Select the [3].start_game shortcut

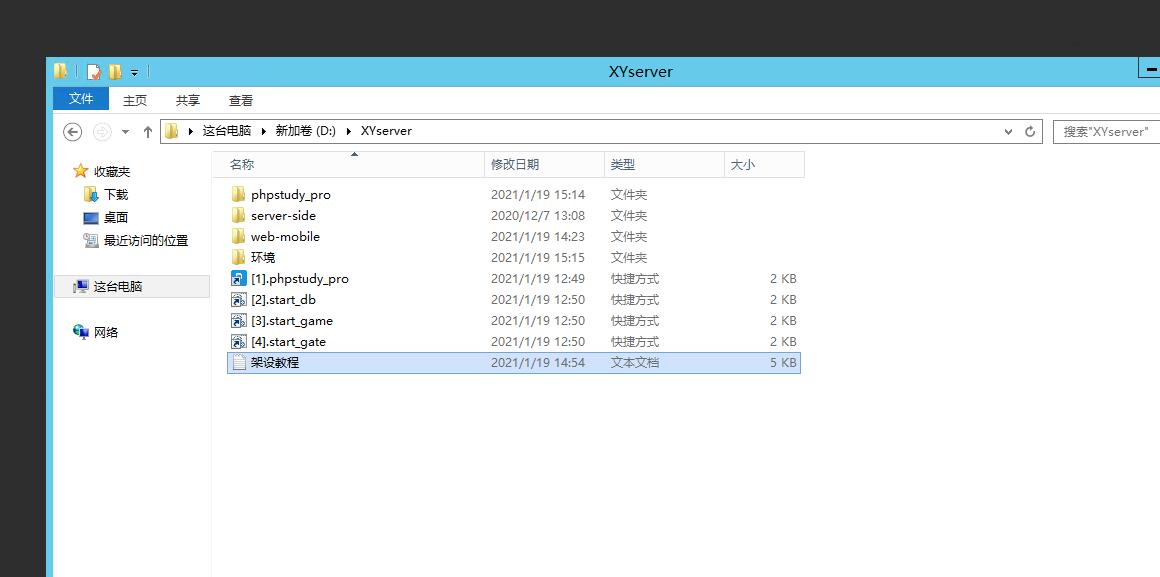point(291,321)
